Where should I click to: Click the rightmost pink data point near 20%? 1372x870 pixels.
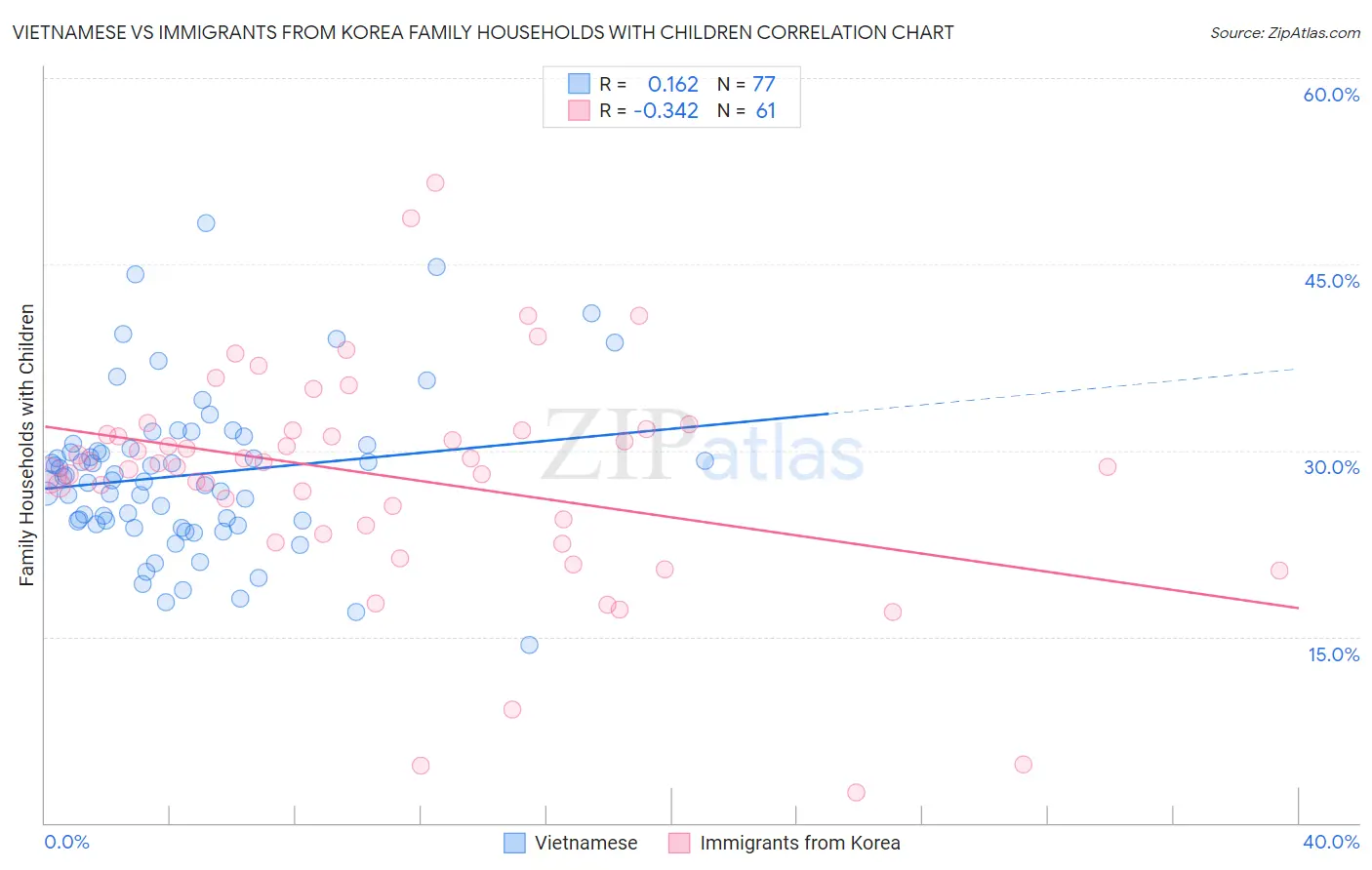coord(1279,571)
